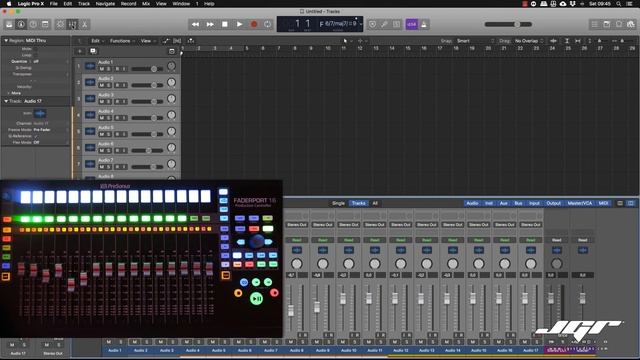The width and height of the screenshot is (640, 360).
Task: Open the Mix menu in menu bar
Action: pyautogui.click(x=146, y=4)
